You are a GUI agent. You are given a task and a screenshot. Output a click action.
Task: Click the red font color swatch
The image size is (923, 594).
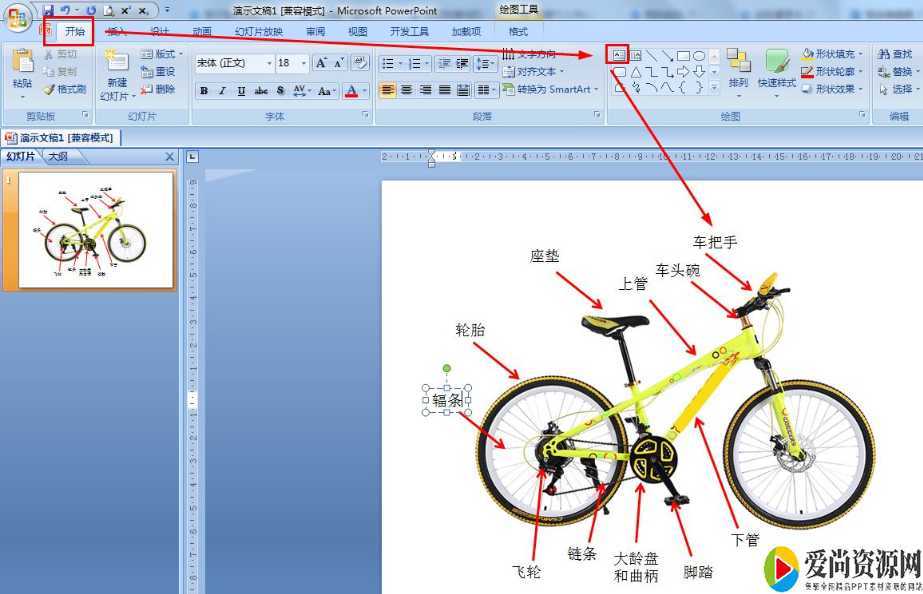click(350, 91)
